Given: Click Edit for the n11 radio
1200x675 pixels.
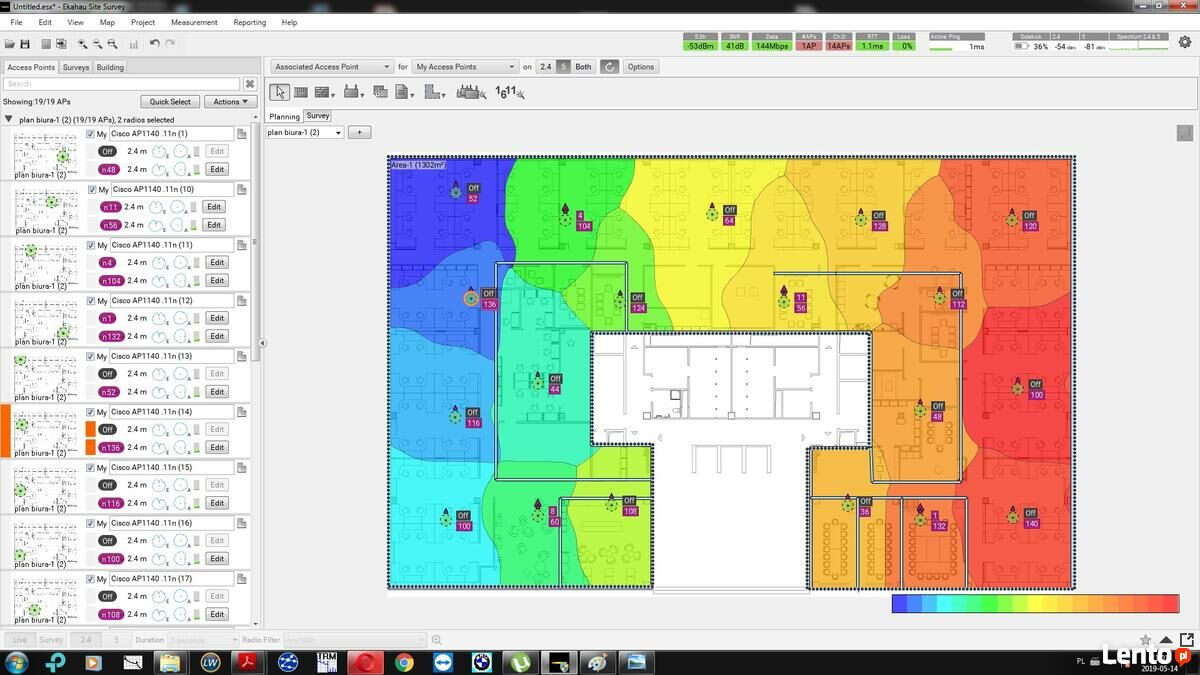Looking at the screenshot, I should coord(213,207).
